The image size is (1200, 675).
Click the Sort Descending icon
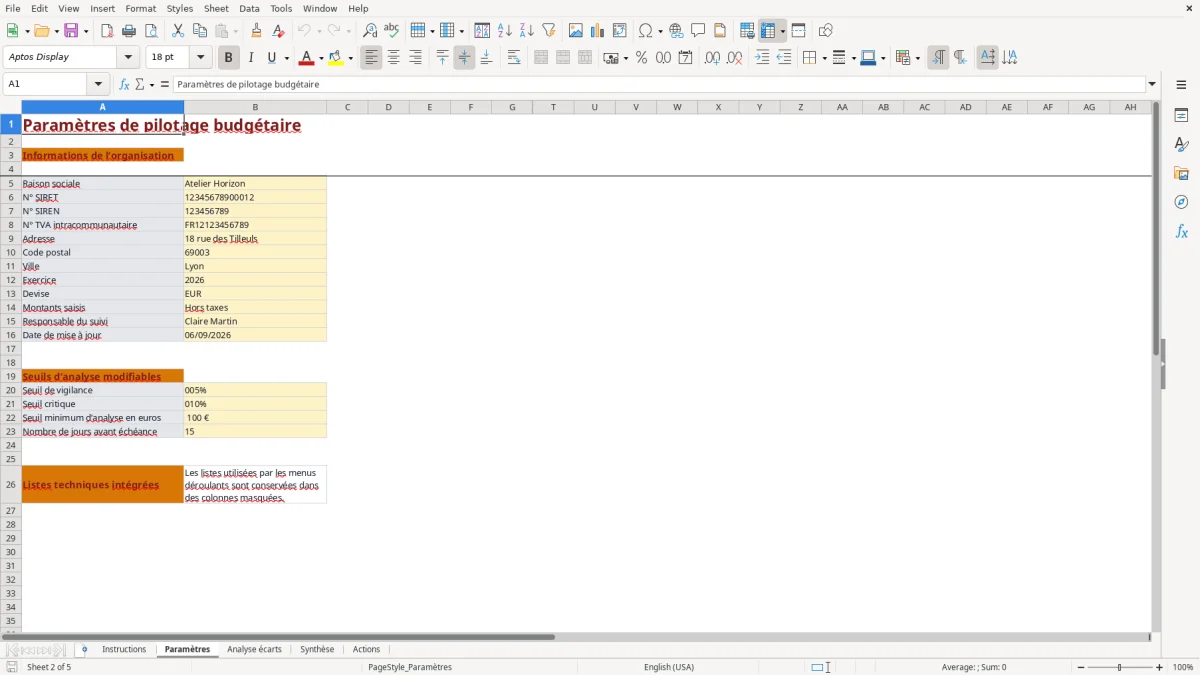(x=527, y=31)
